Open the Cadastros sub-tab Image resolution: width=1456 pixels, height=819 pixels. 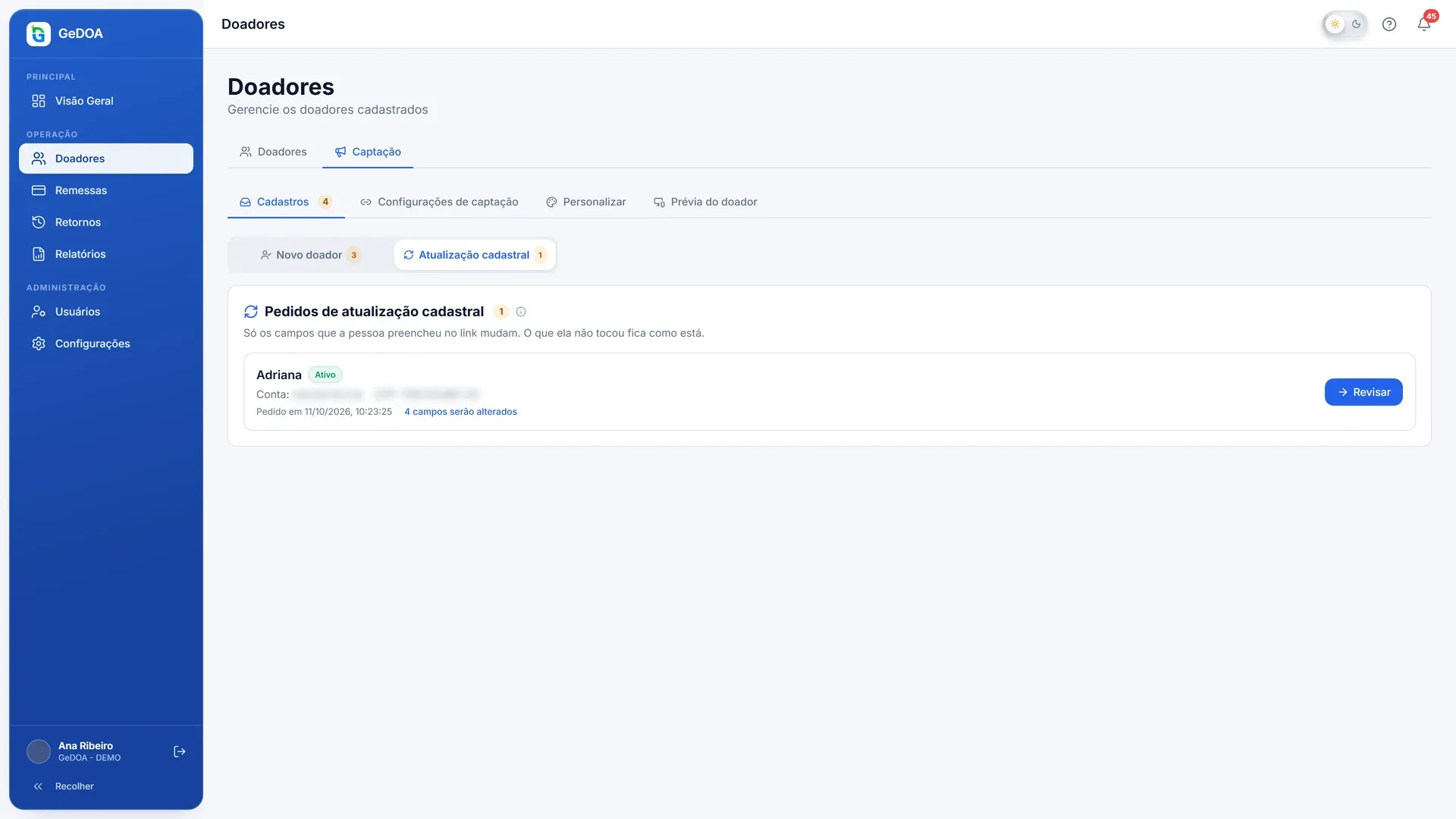286,202
